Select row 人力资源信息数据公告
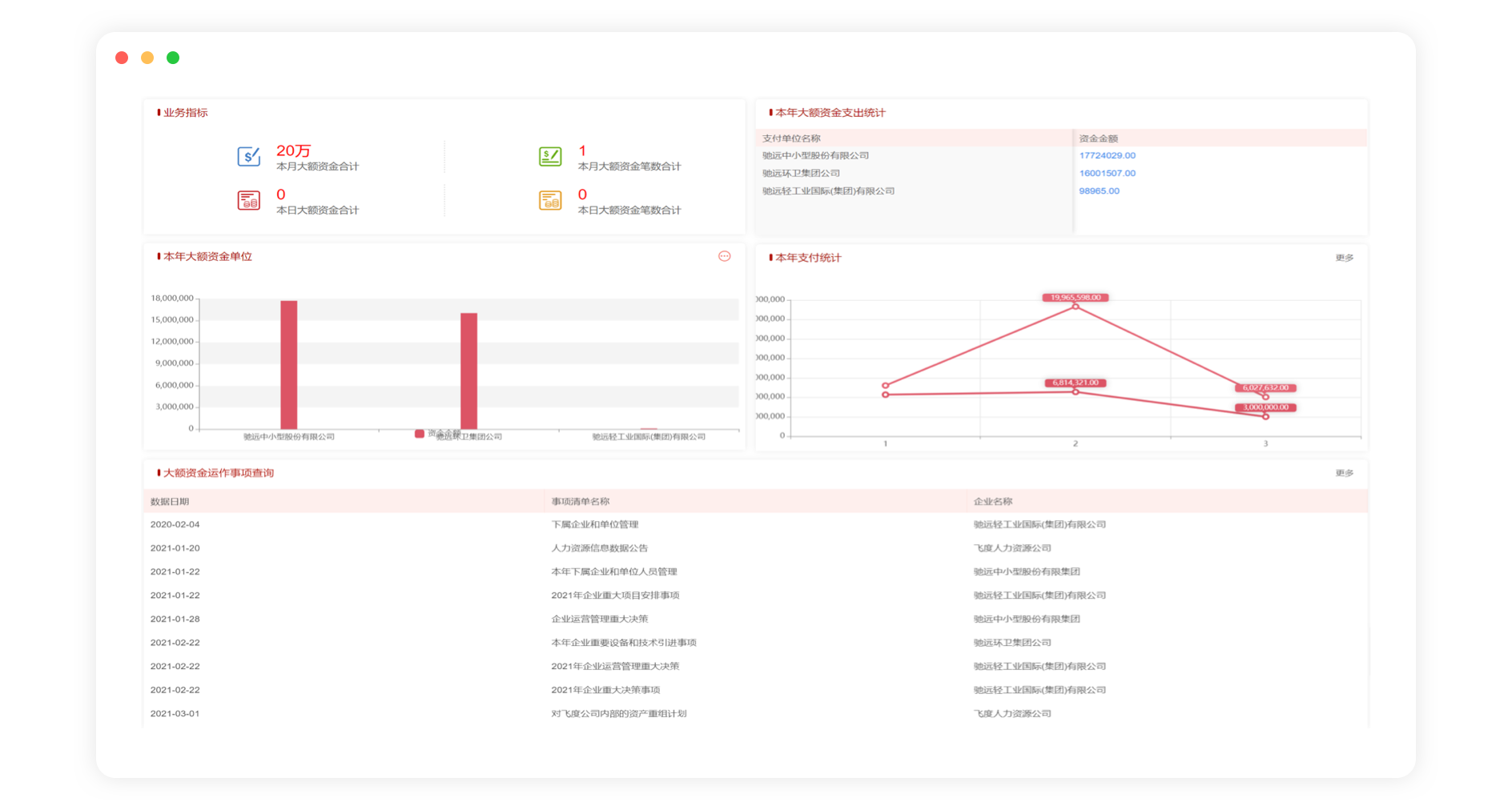1512x810 pixels. pyautogui.click(x=599, y=548)
